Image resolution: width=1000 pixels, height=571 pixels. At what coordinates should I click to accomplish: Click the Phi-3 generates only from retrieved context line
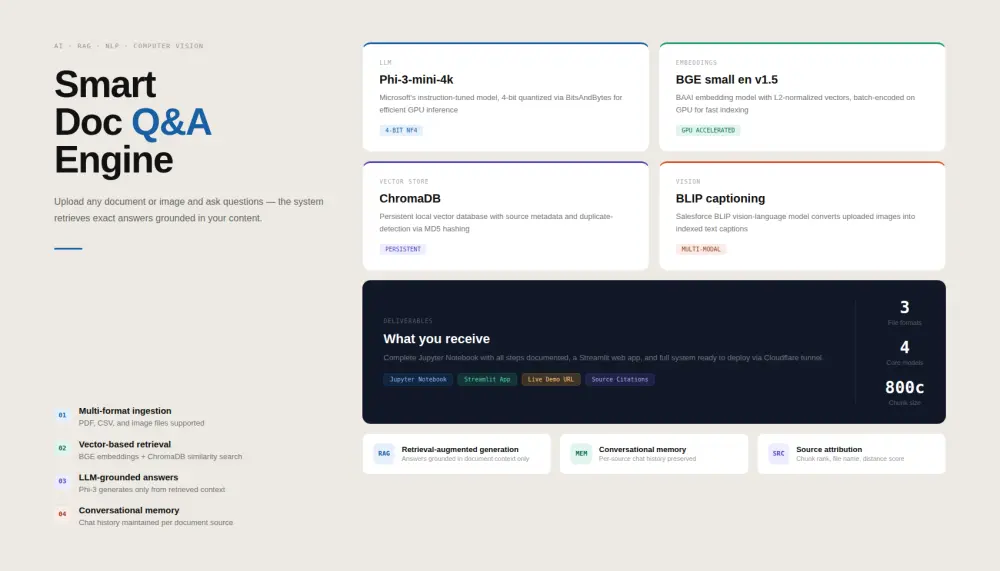pos(152,489)
